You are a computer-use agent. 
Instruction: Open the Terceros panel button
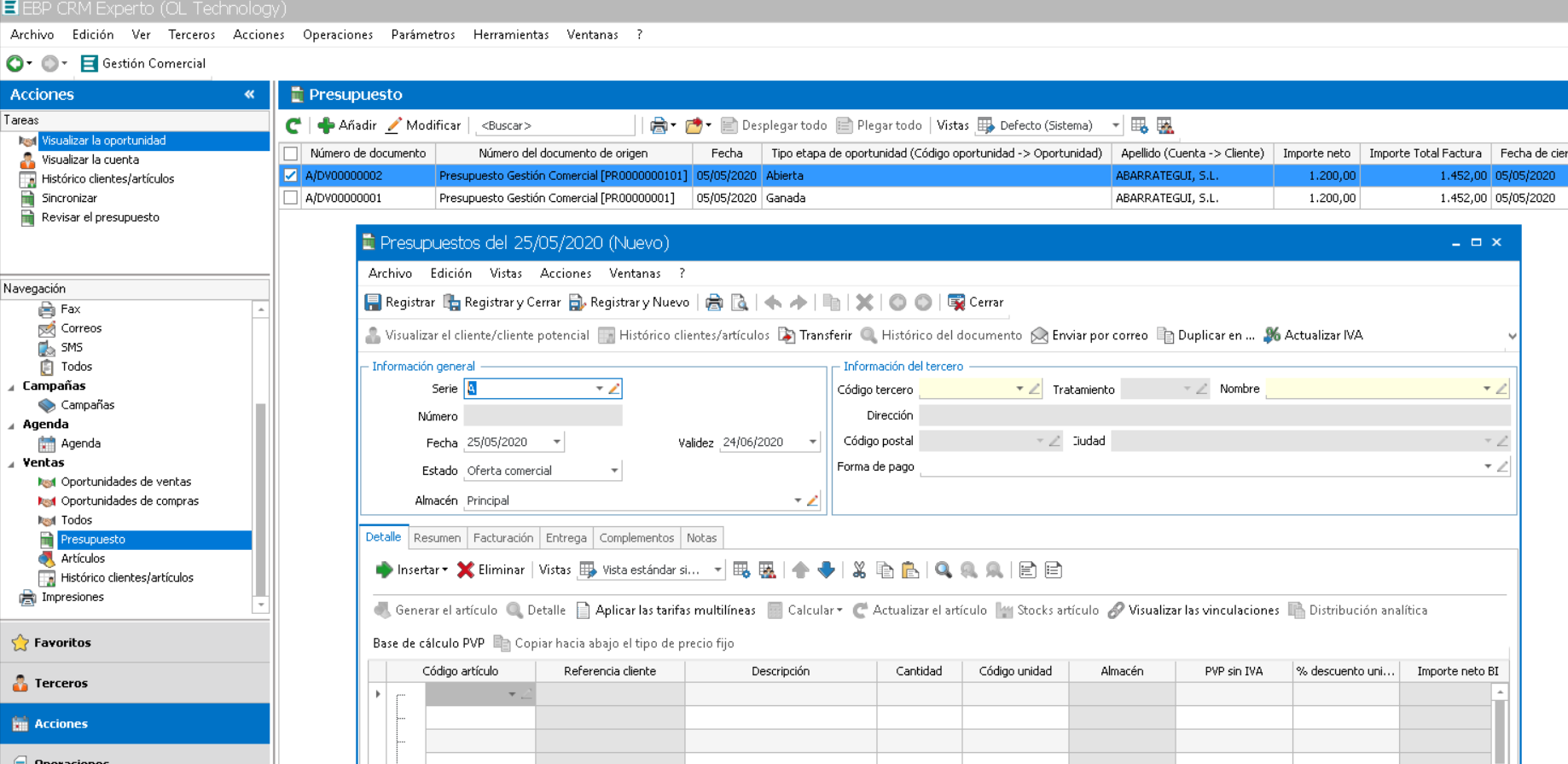point(135,683)
